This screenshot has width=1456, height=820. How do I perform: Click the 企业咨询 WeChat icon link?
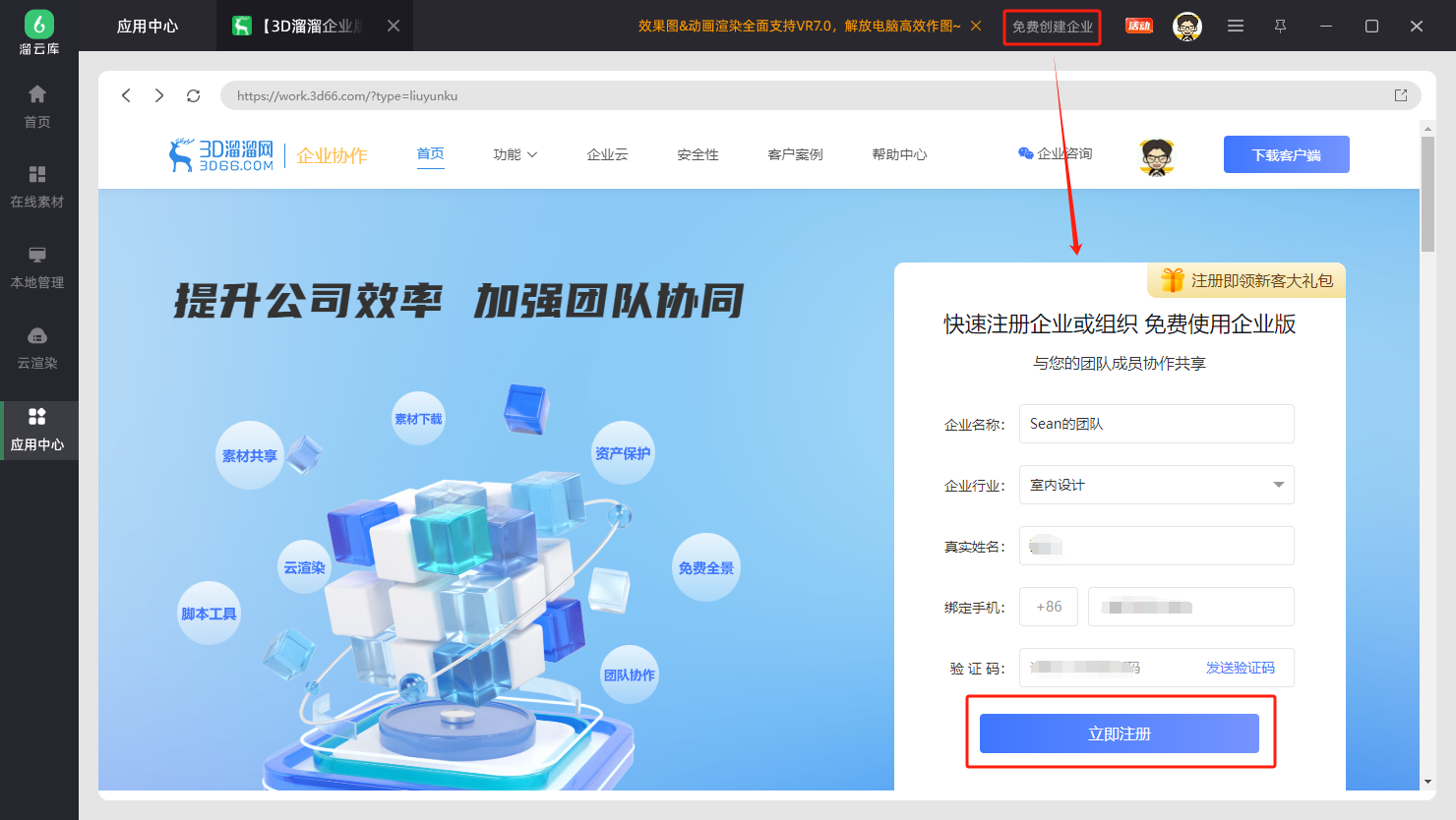pyautogui.click(x=1055, y=153)
